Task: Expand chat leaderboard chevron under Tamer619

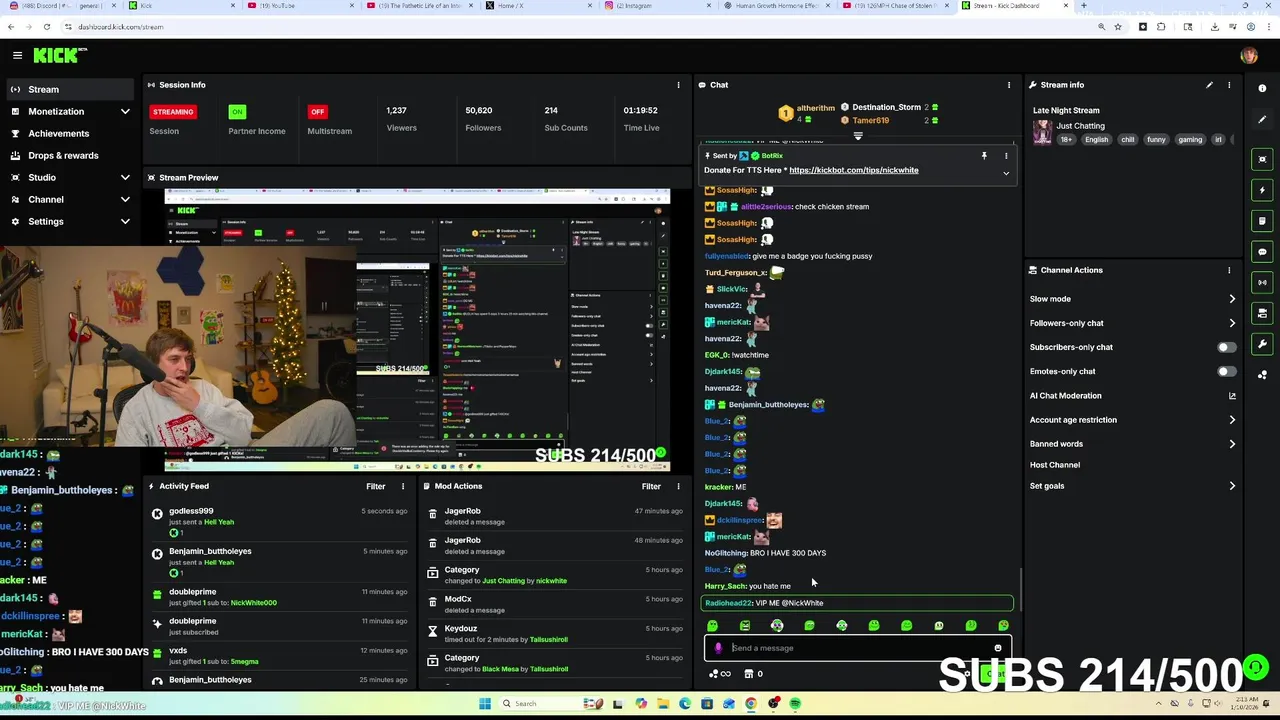Action: (858, 136)
